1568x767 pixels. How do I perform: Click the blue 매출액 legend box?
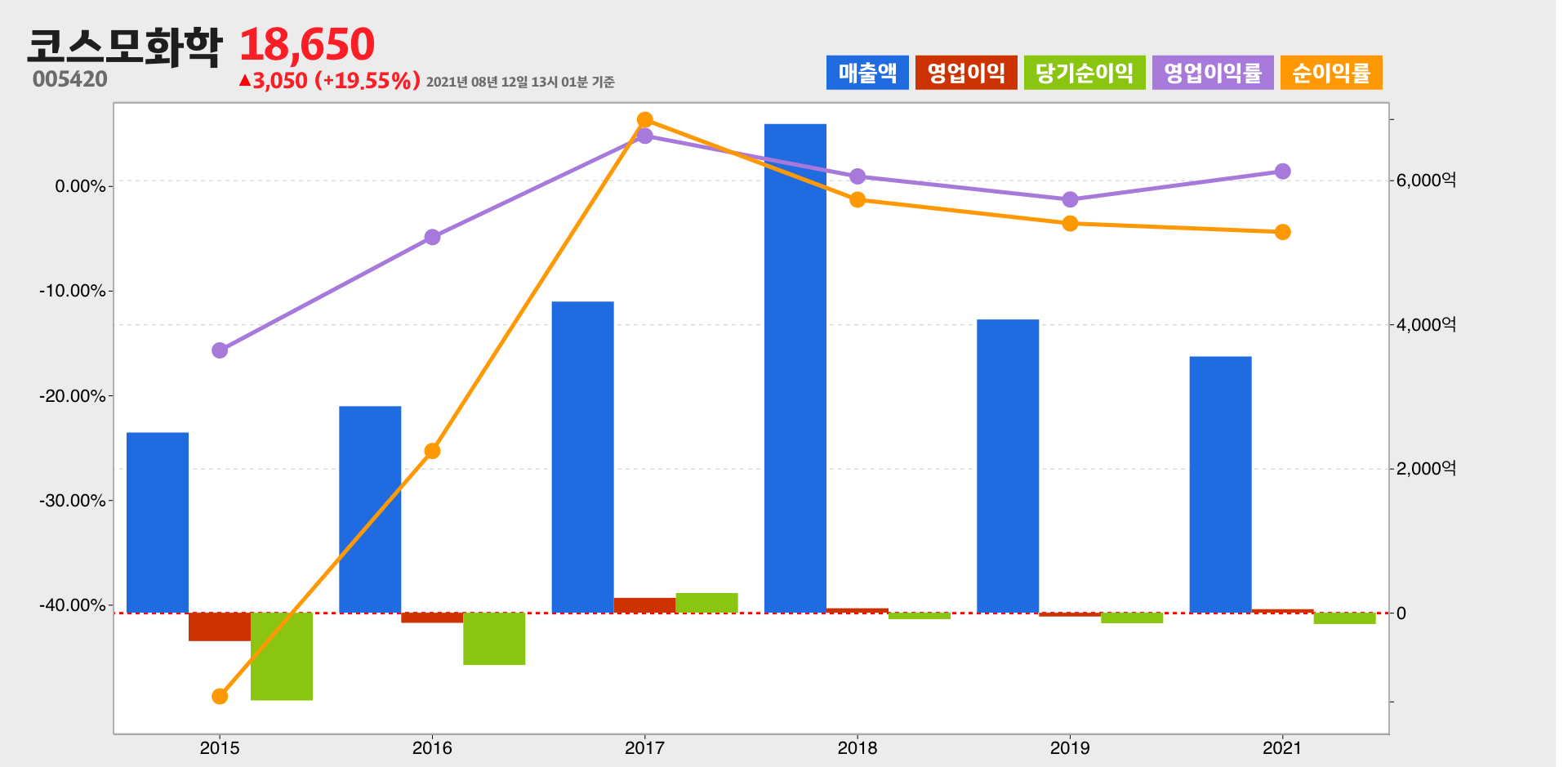coord(867,73)
